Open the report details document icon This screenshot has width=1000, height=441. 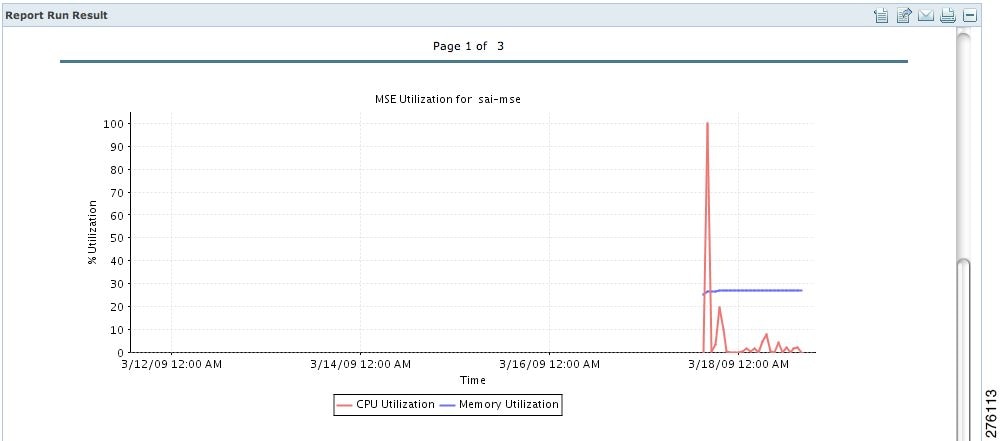tap(881, 15)
